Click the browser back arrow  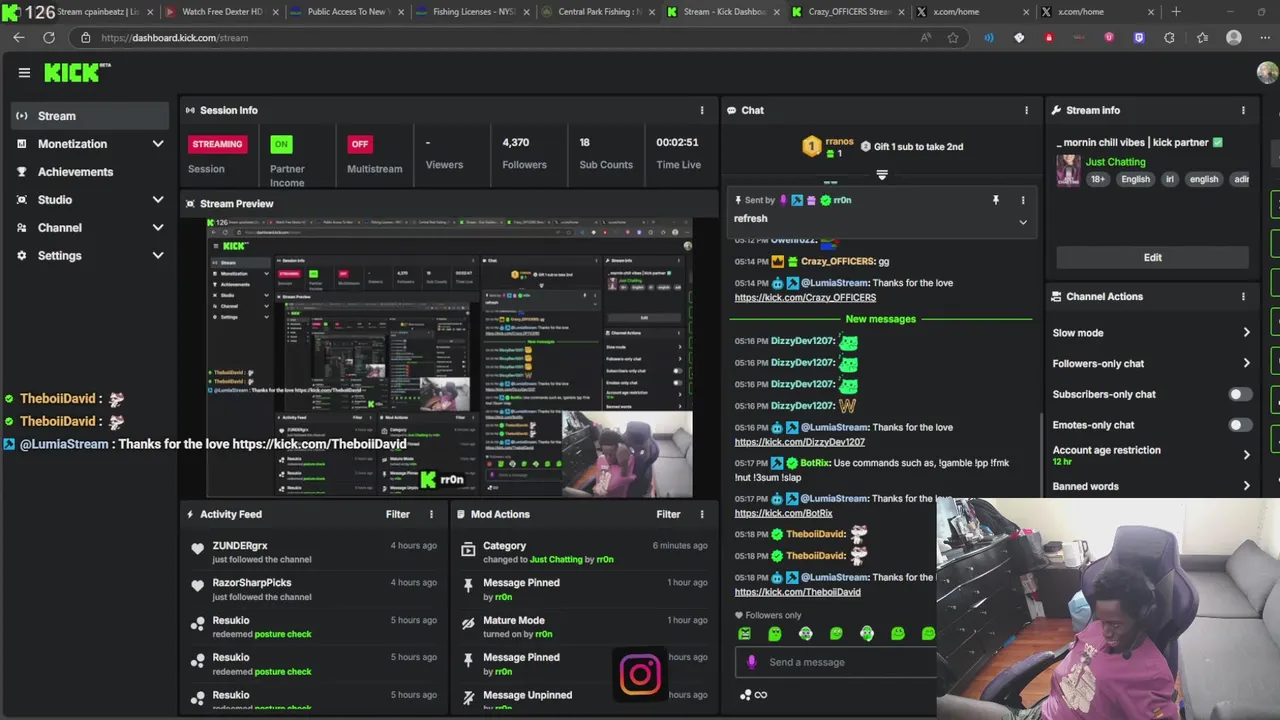tap(19, 37)
